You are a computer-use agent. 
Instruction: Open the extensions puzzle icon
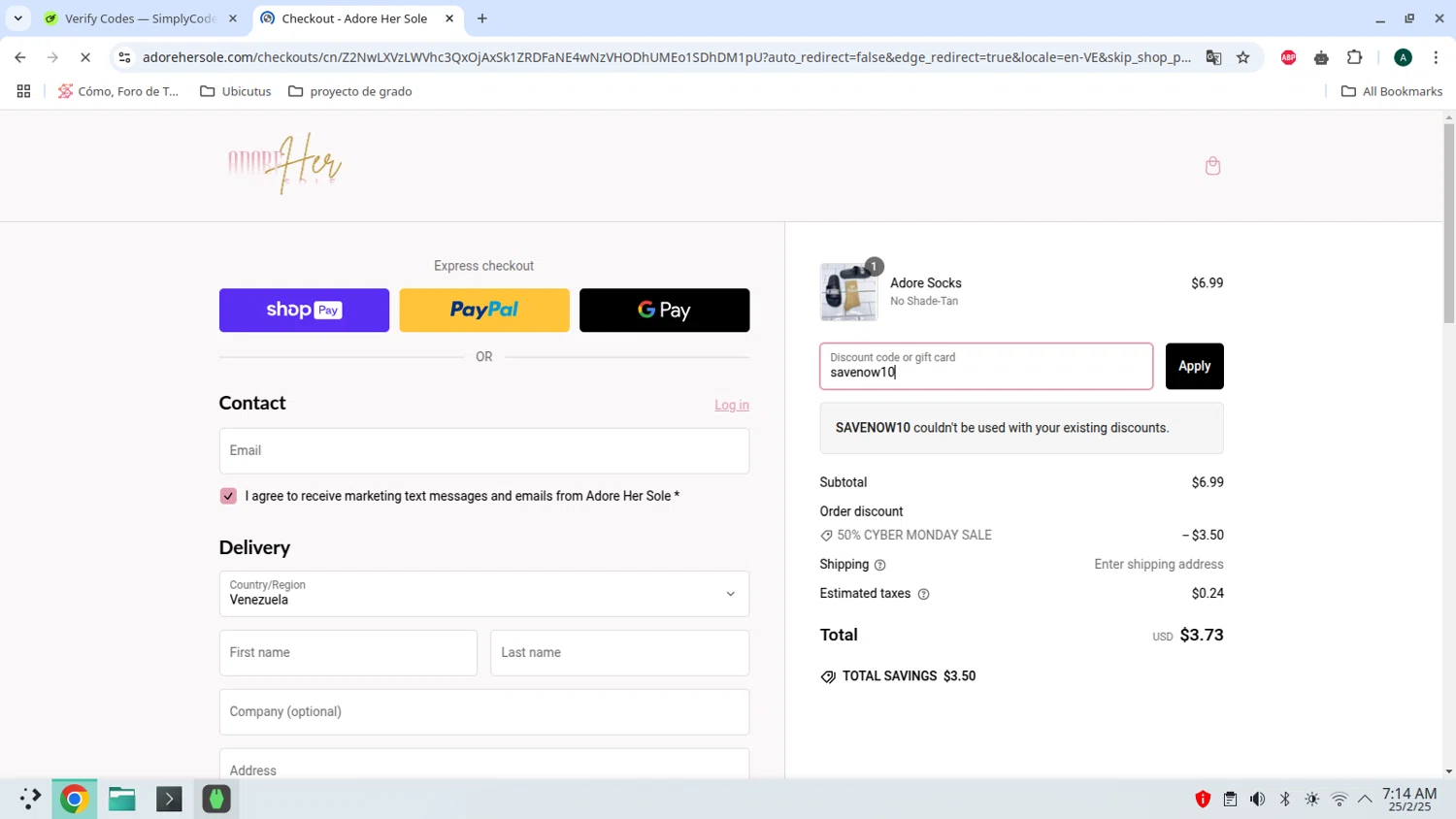coord(1354,57)
